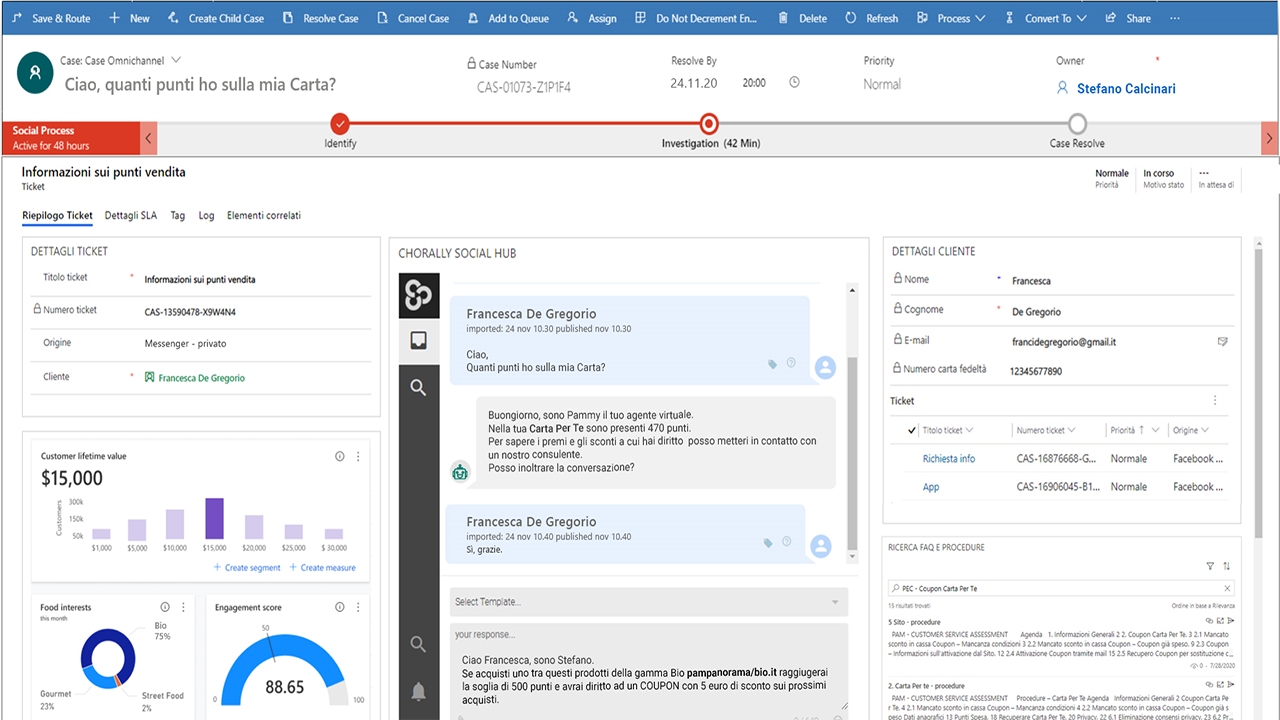
Task: Open the Tag tab
Action: click(177, 215)
